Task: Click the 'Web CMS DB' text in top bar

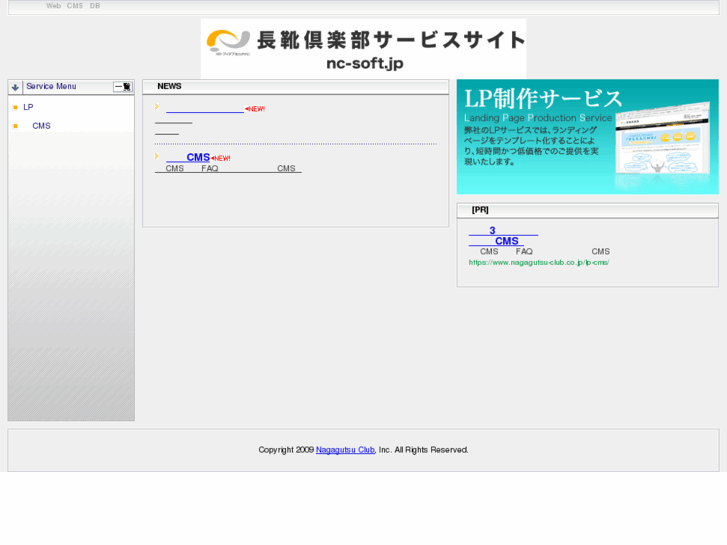Action: point(73,6)
